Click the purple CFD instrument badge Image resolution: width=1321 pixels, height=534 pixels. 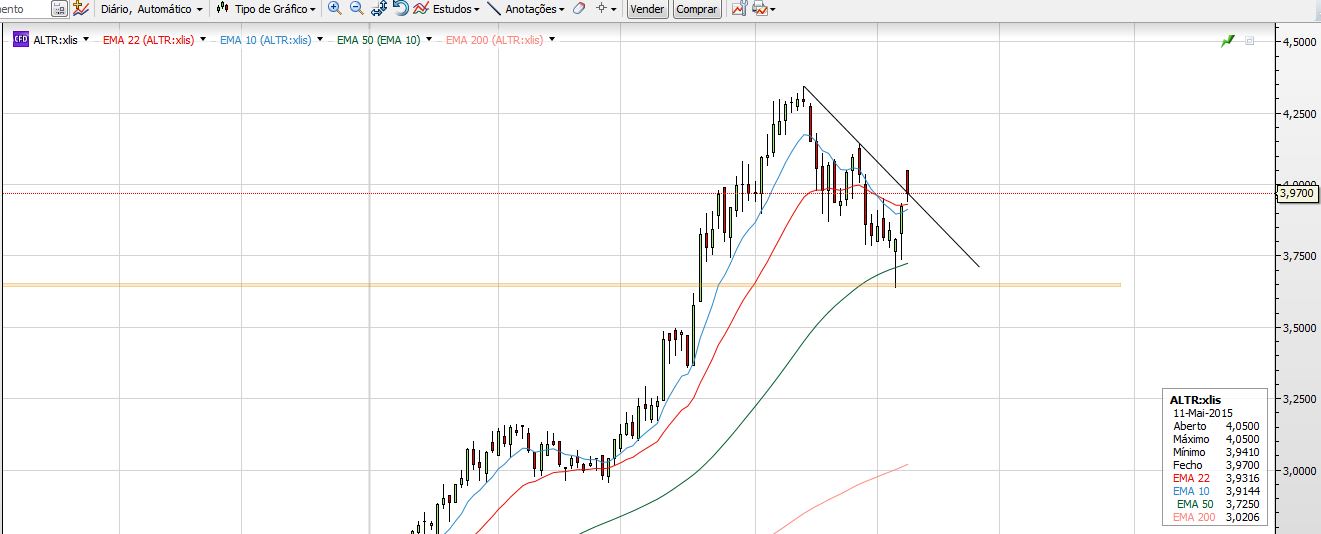click(x=20, y=40)
